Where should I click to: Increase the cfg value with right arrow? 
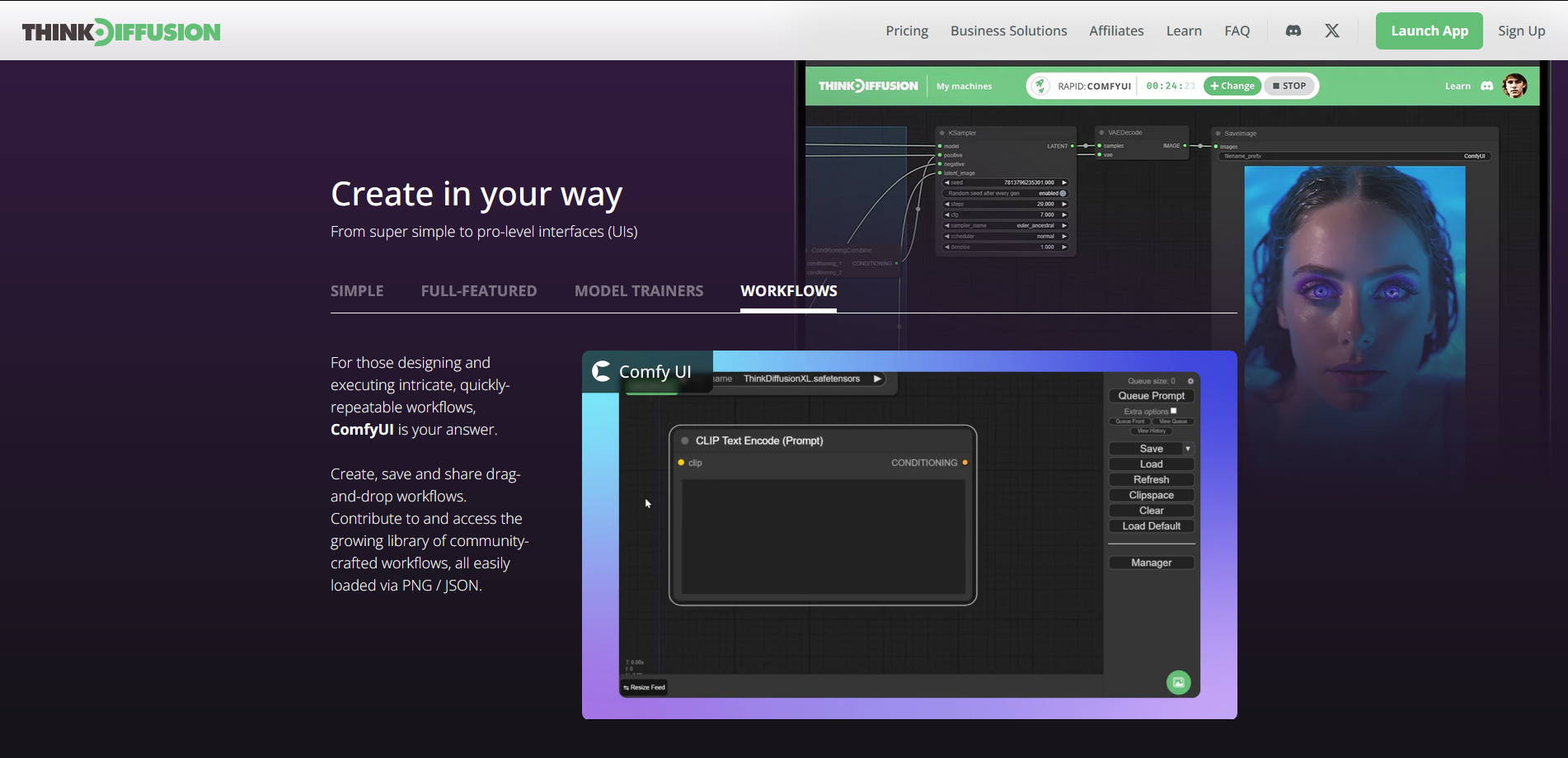[1064, 214]
